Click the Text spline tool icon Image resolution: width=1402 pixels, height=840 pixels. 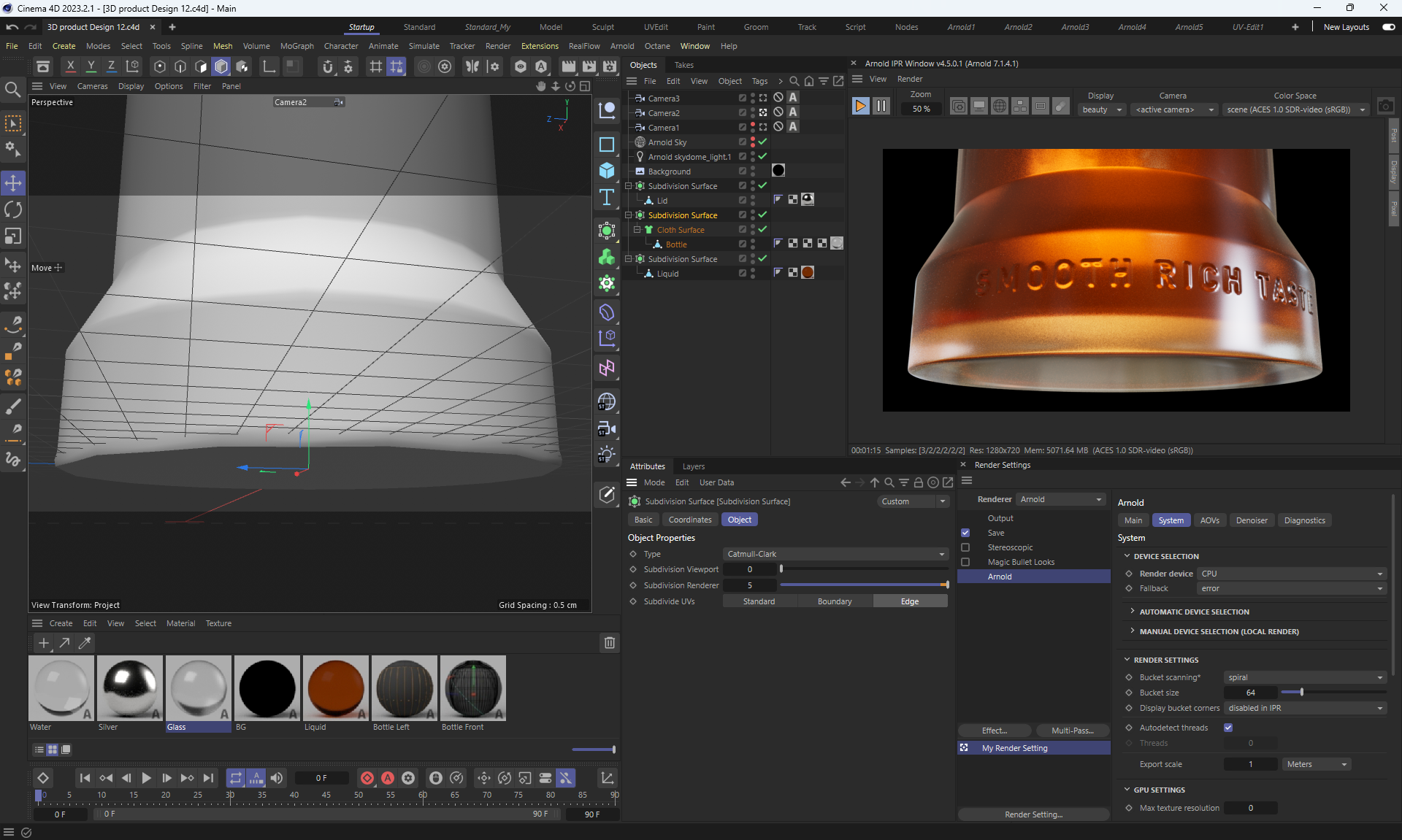pyautogui.click(x=606, y=198)
